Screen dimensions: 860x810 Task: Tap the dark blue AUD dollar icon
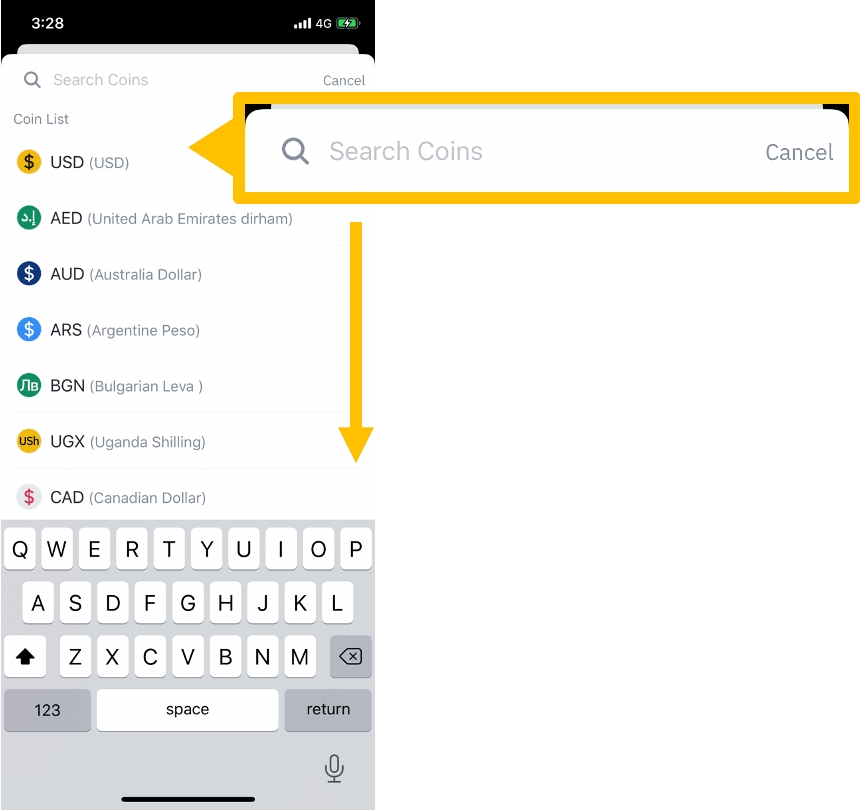pyautogui.click(x=29, y=273)
